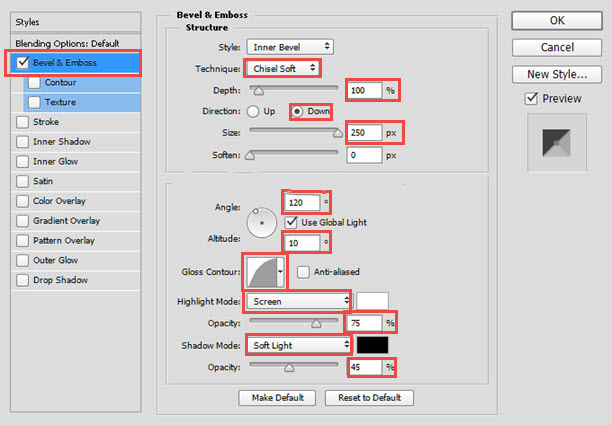612x425 pixels.
Task: Tick the Outer Glow checkbox
Action: 23,260
